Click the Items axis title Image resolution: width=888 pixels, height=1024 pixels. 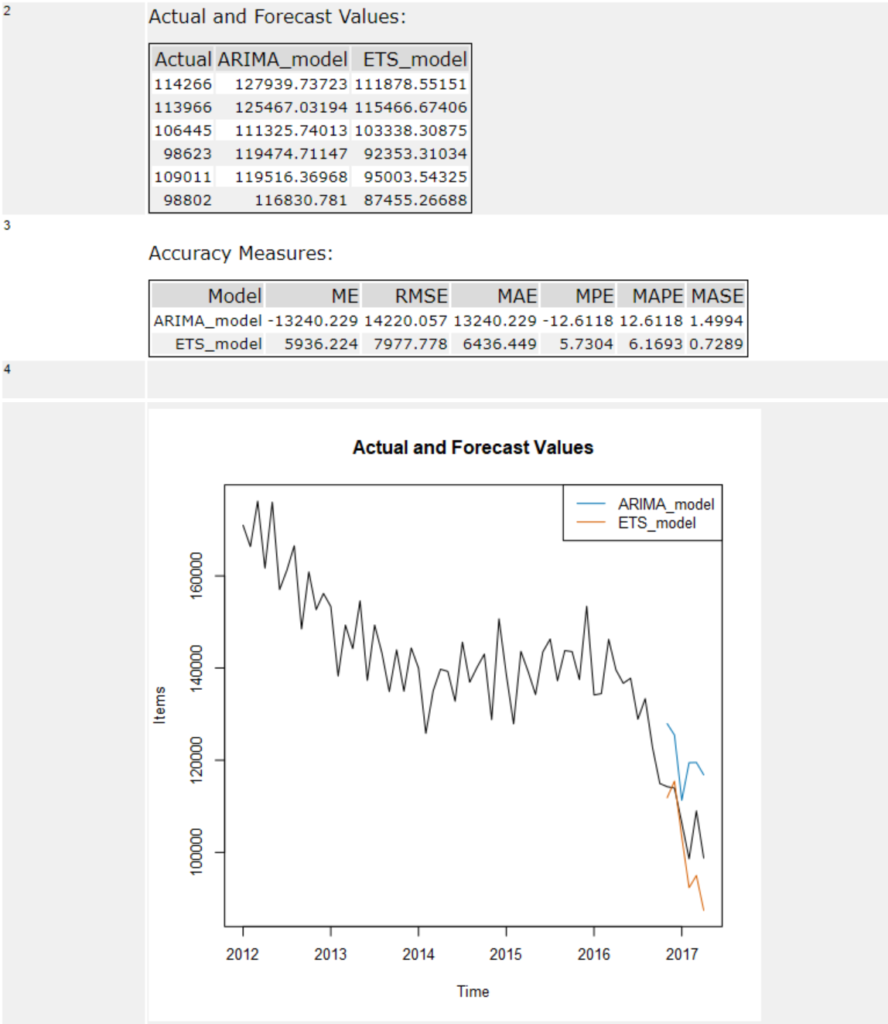(x=160, y=705)
